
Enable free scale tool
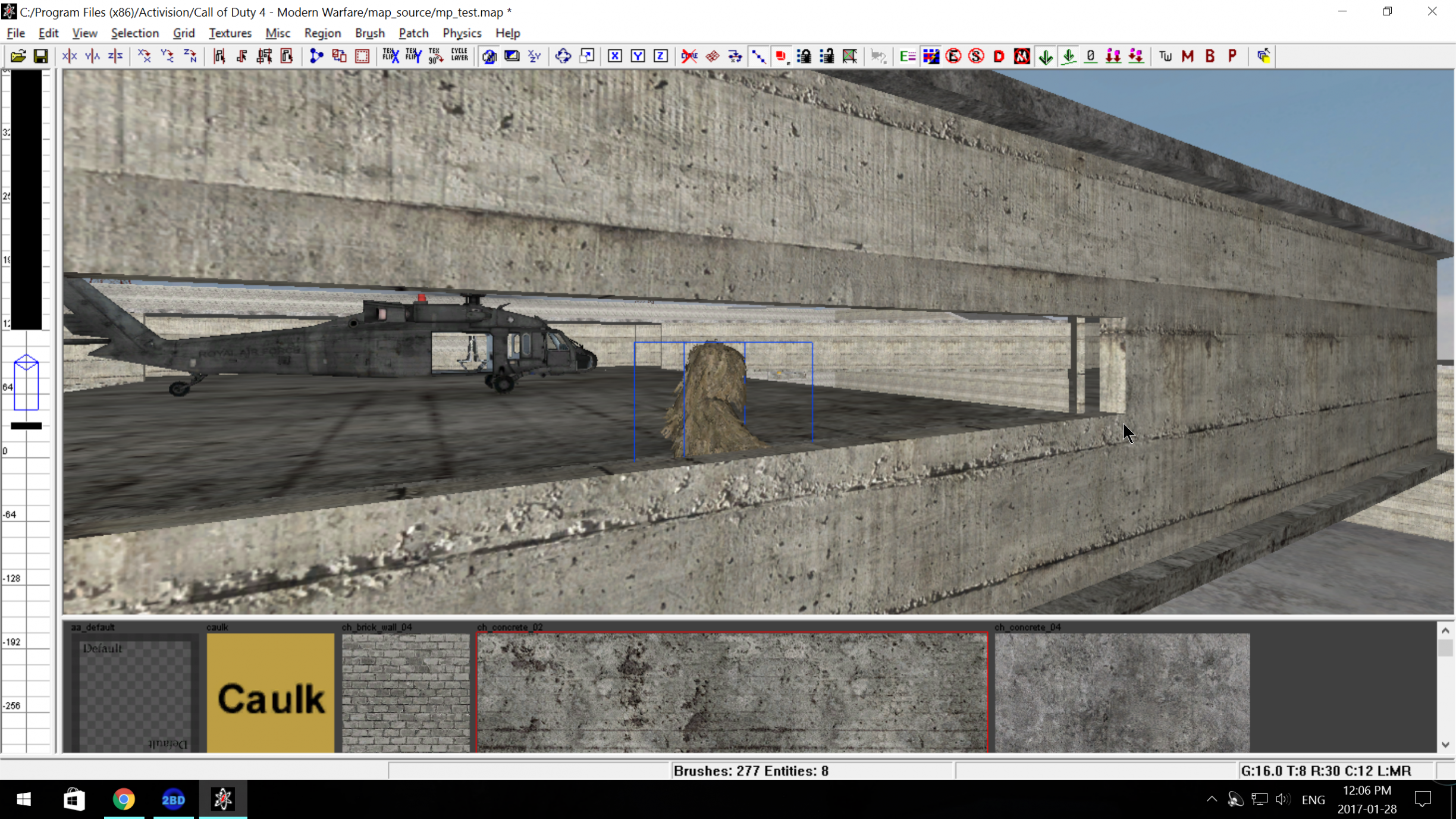[586, 56]
